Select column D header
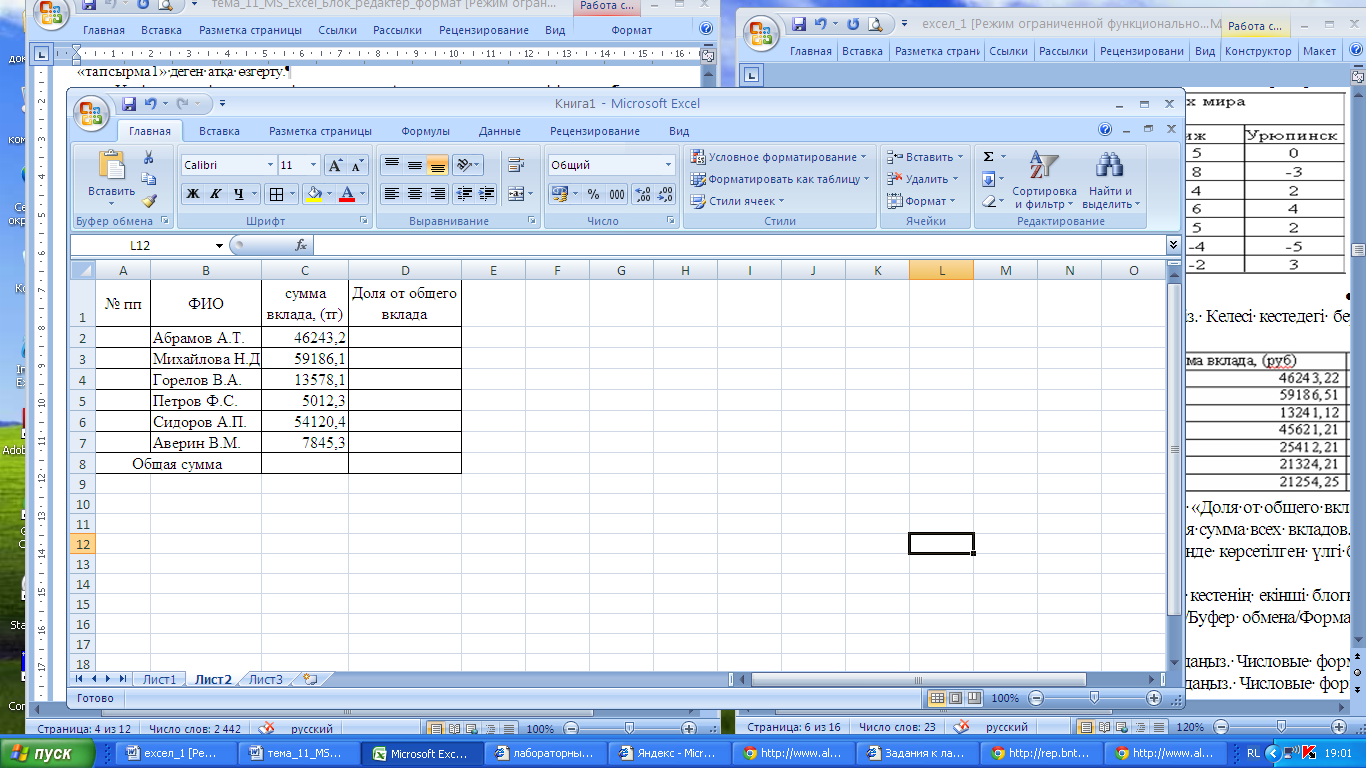 pyautogui.click(x=404, y=270)
